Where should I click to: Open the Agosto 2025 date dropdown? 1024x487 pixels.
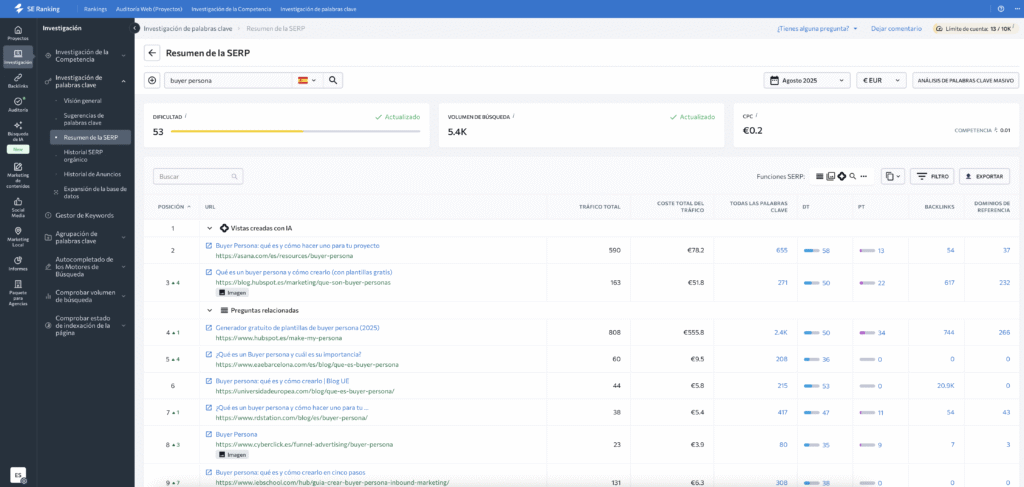807,80
